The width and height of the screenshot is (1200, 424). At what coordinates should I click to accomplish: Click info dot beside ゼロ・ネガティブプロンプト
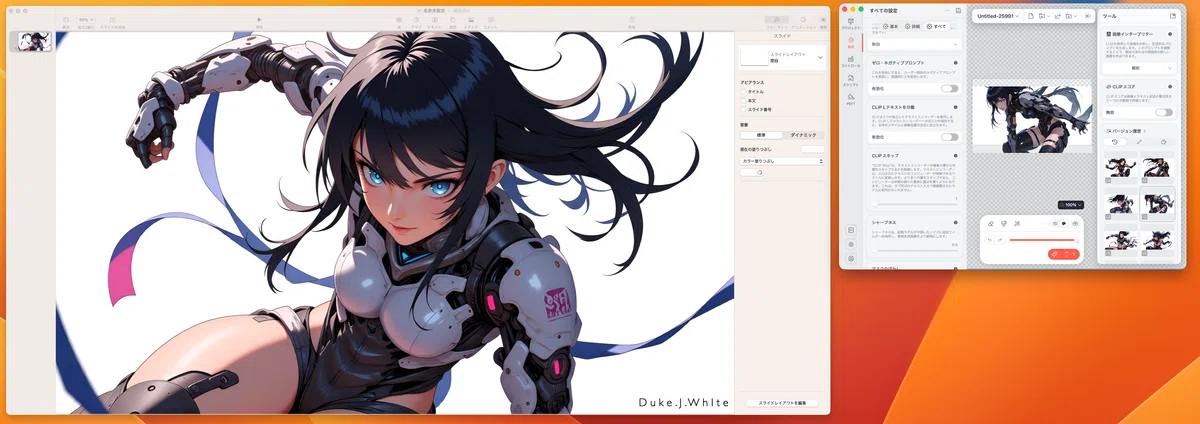[x=956, y=64]
